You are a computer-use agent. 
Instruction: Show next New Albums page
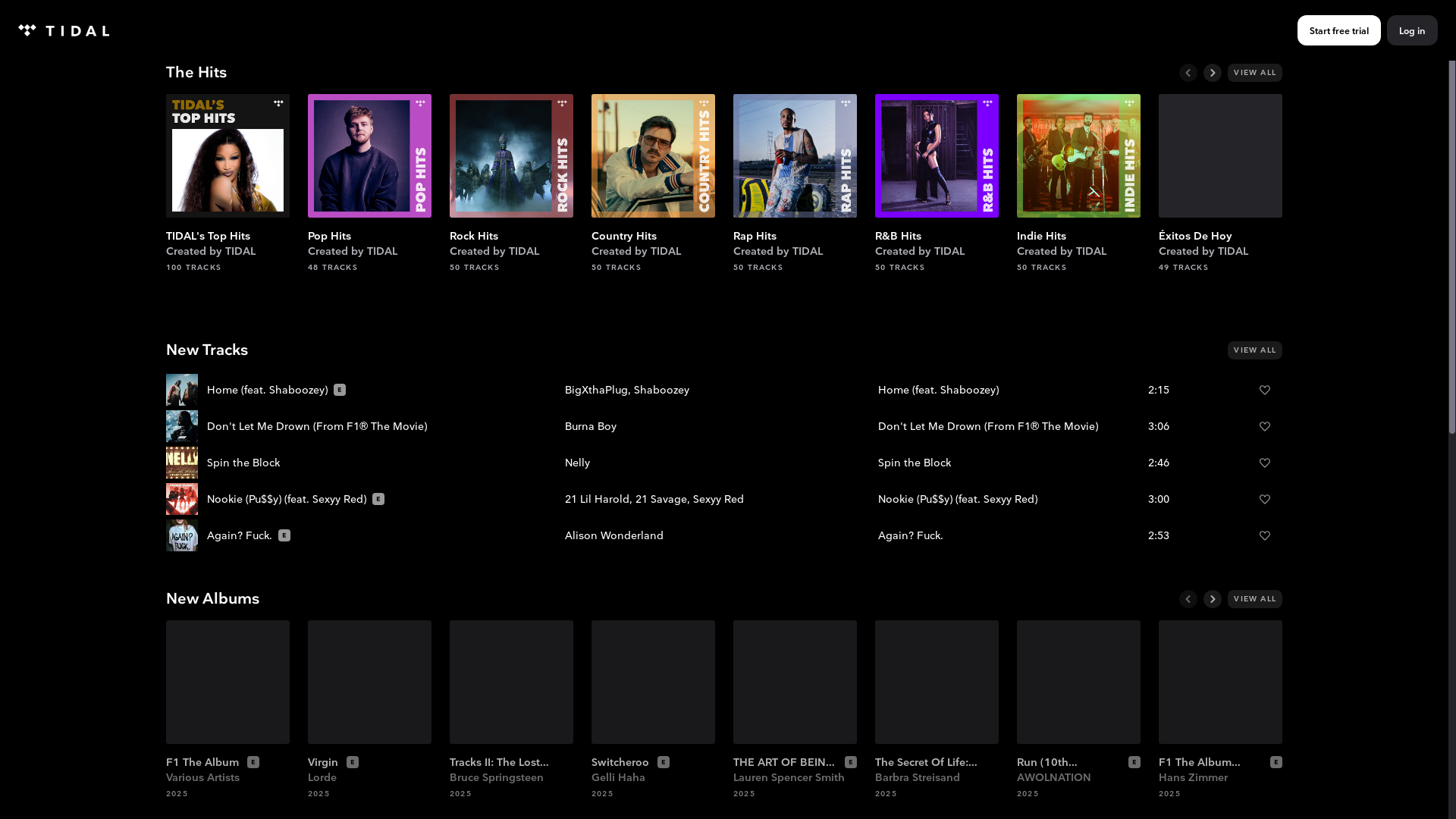click(1213, 599)
